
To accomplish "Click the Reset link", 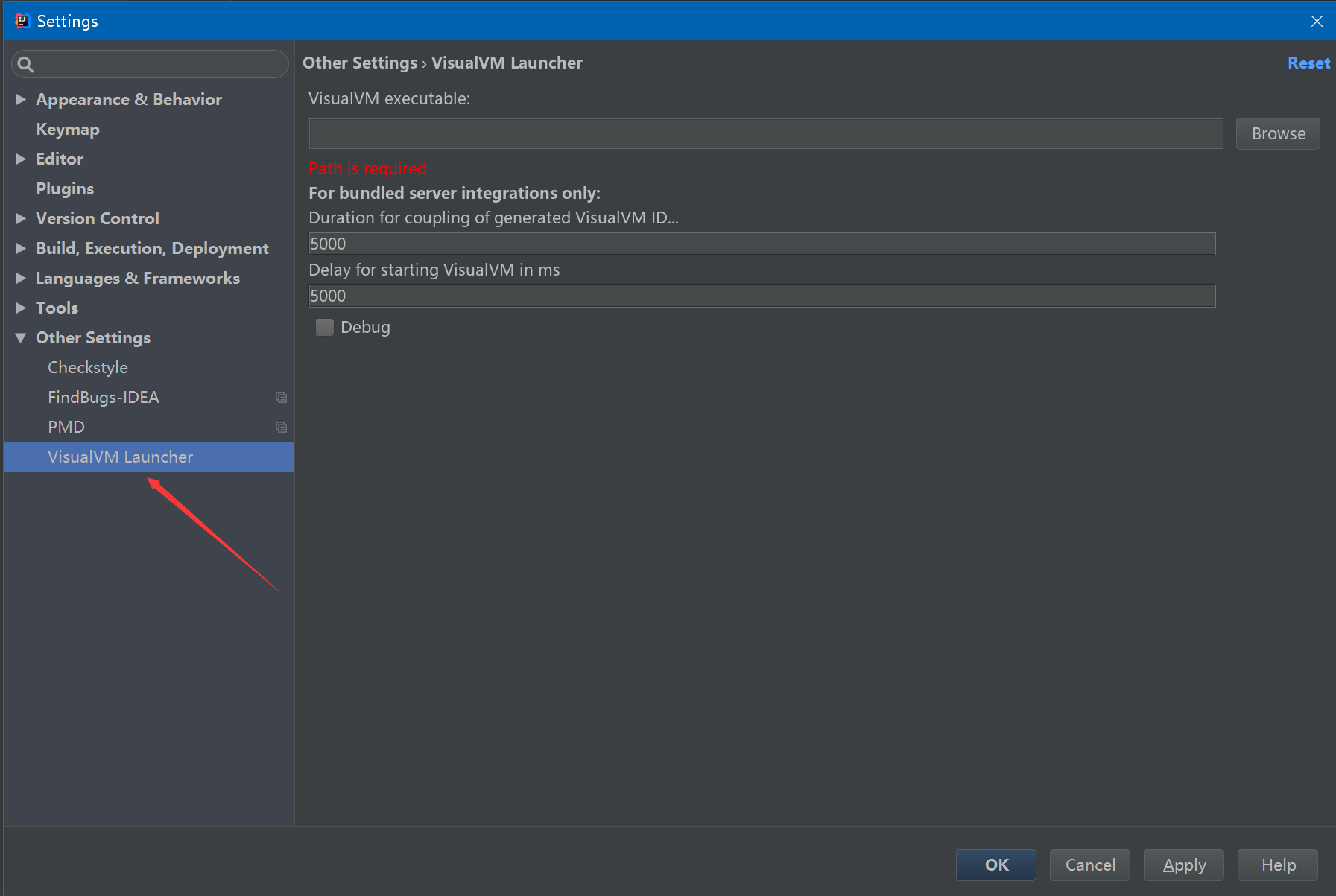I will click(1308, 63).
